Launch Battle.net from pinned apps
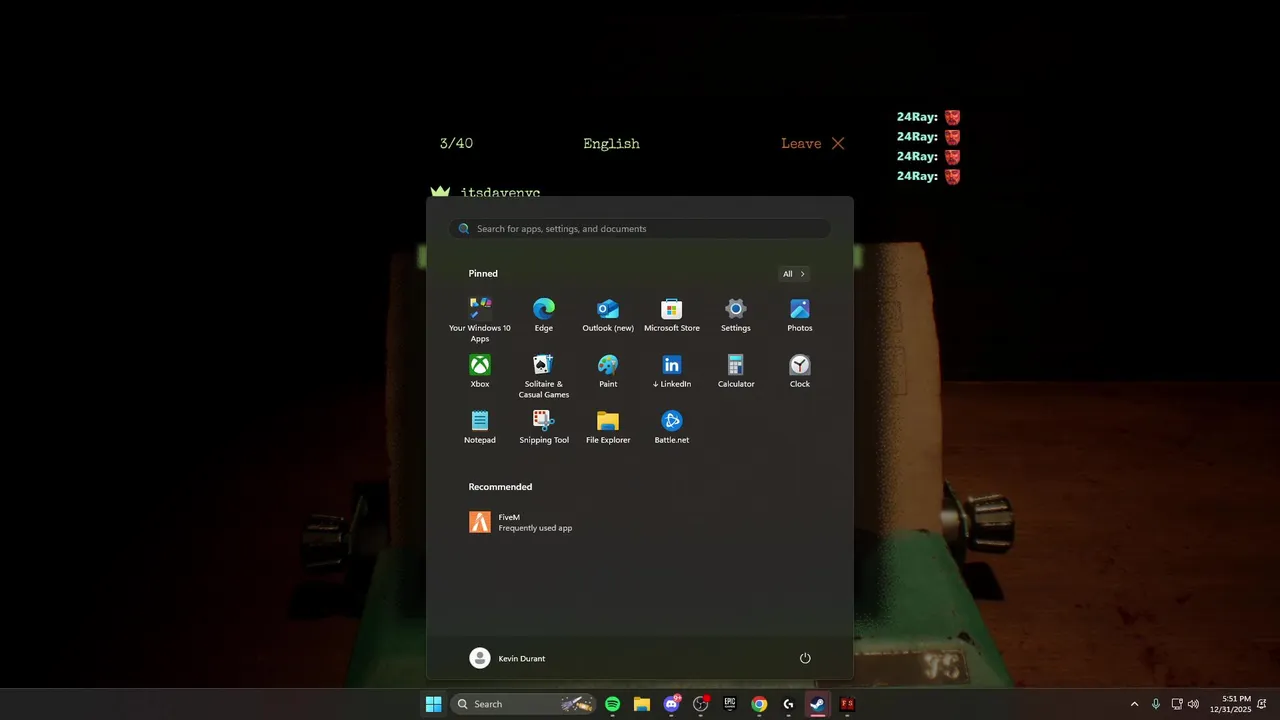The width and height of the screenshot is (1280, 720). [x=672, y=427]
